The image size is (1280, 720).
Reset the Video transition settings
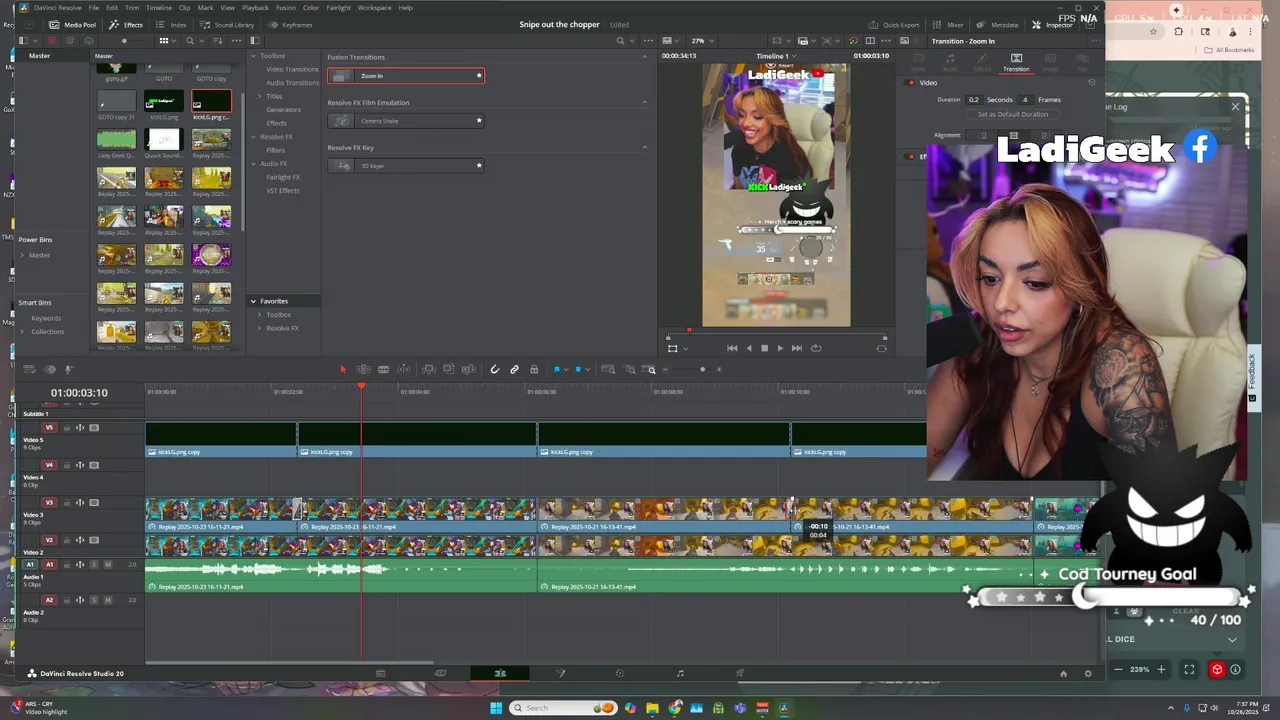[x=1091, y=83]
